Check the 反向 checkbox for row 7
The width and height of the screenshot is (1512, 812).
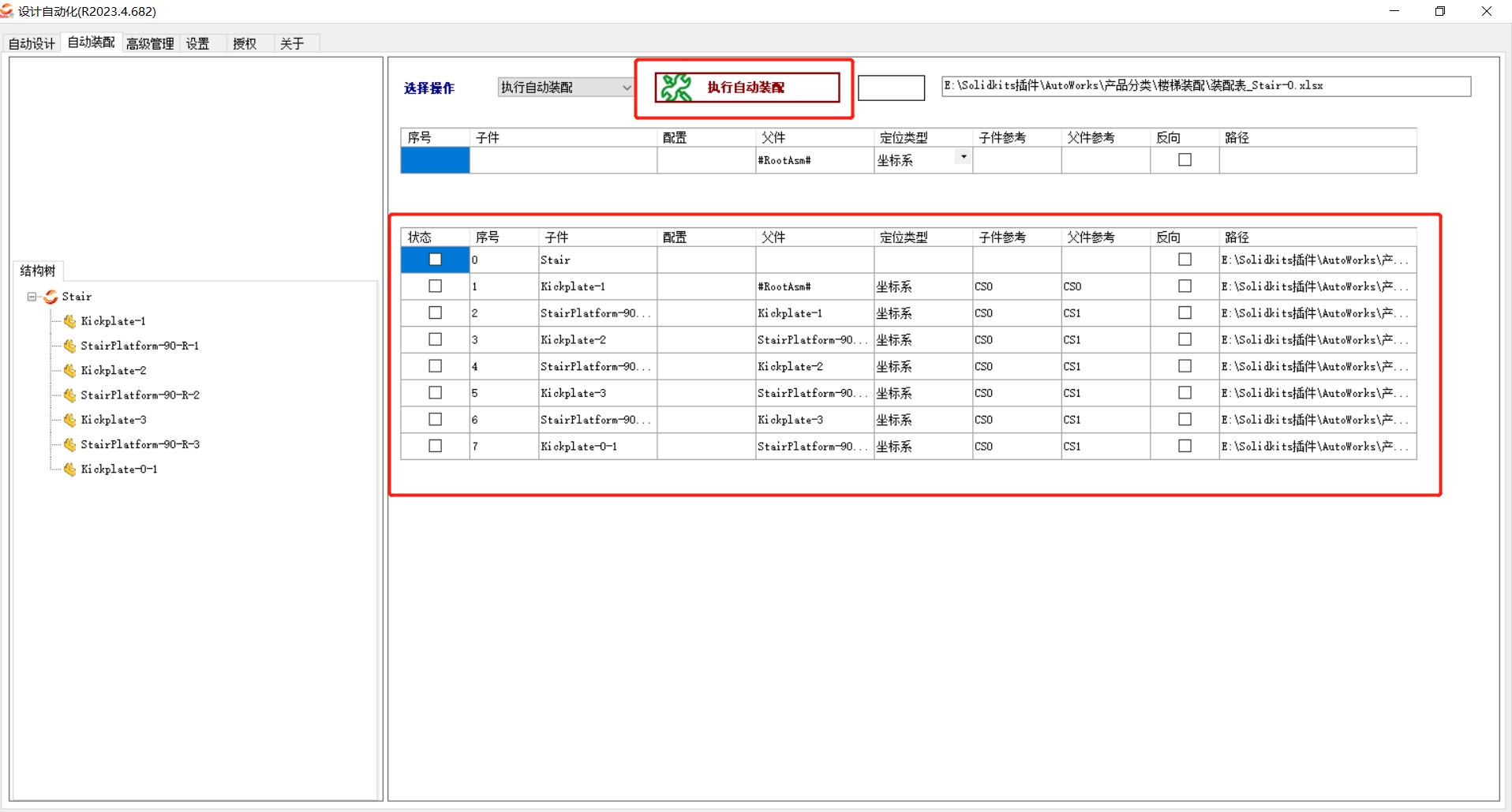click(x=1185, y=445)
